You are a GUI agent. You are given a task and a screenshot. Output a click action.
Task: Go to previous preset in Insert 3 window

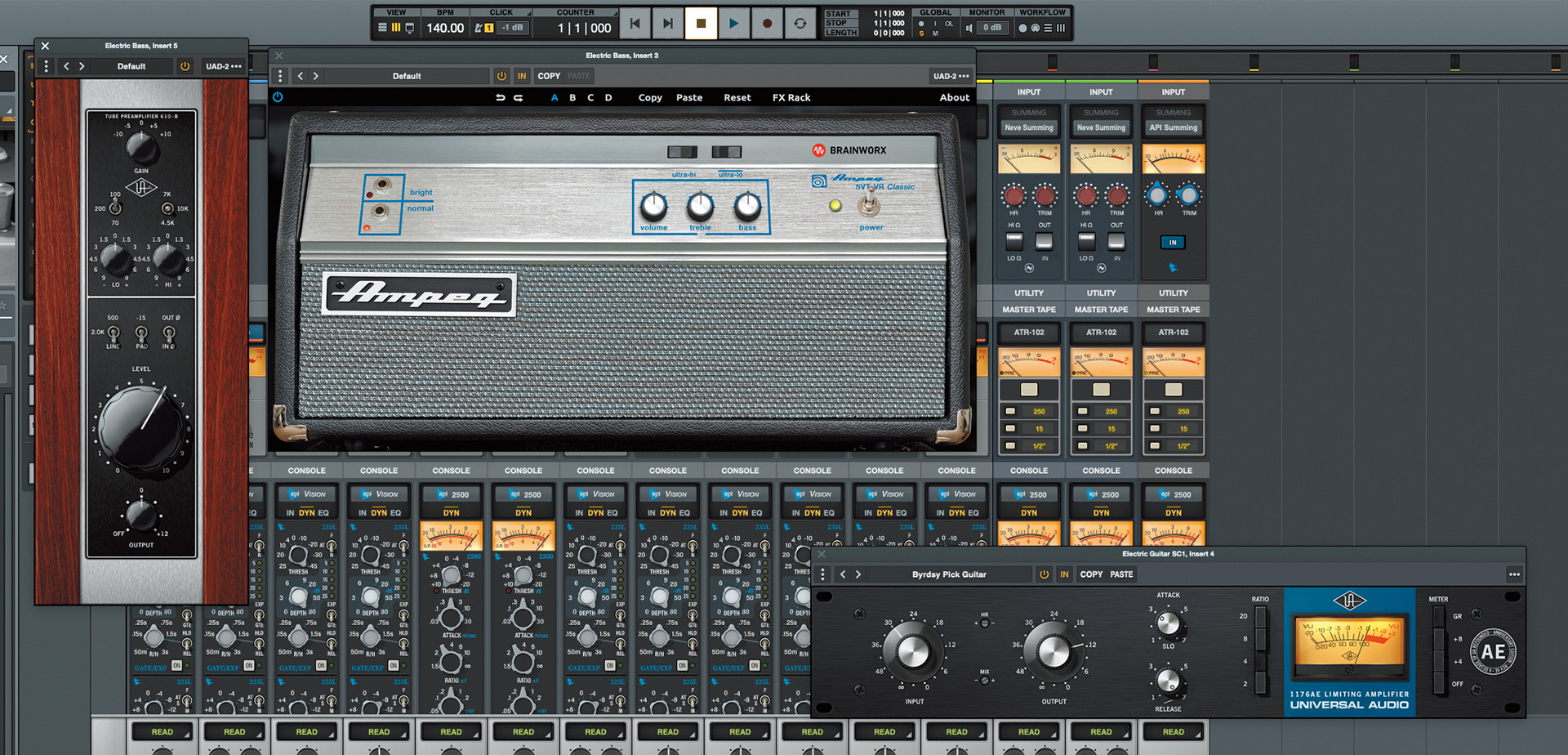tap(301, 76)
